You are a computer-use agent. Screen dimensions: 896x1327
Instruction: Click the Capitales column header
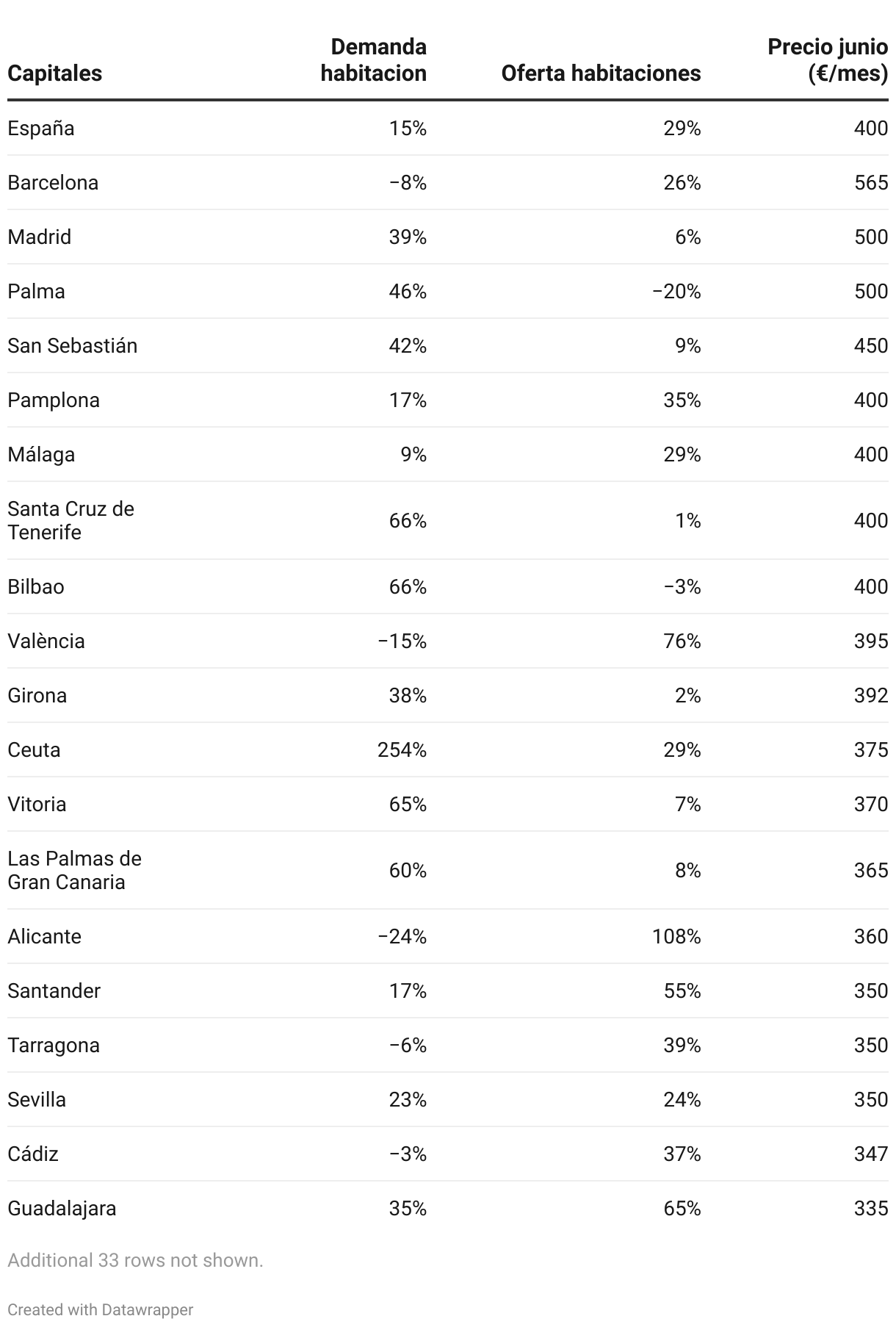pyautogui.click(x=54, y=73)
